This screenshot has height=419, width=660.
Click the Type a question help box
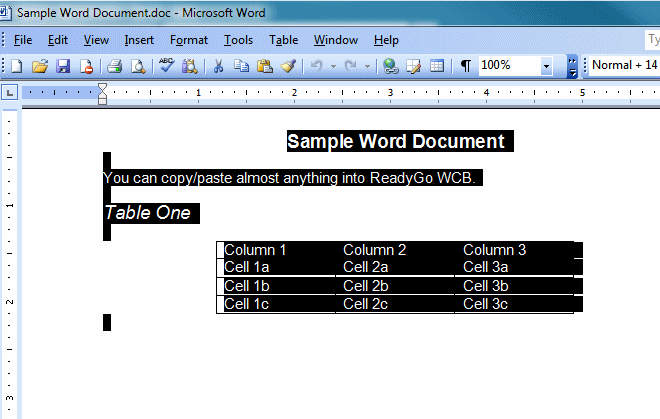[x=652, y=40]
